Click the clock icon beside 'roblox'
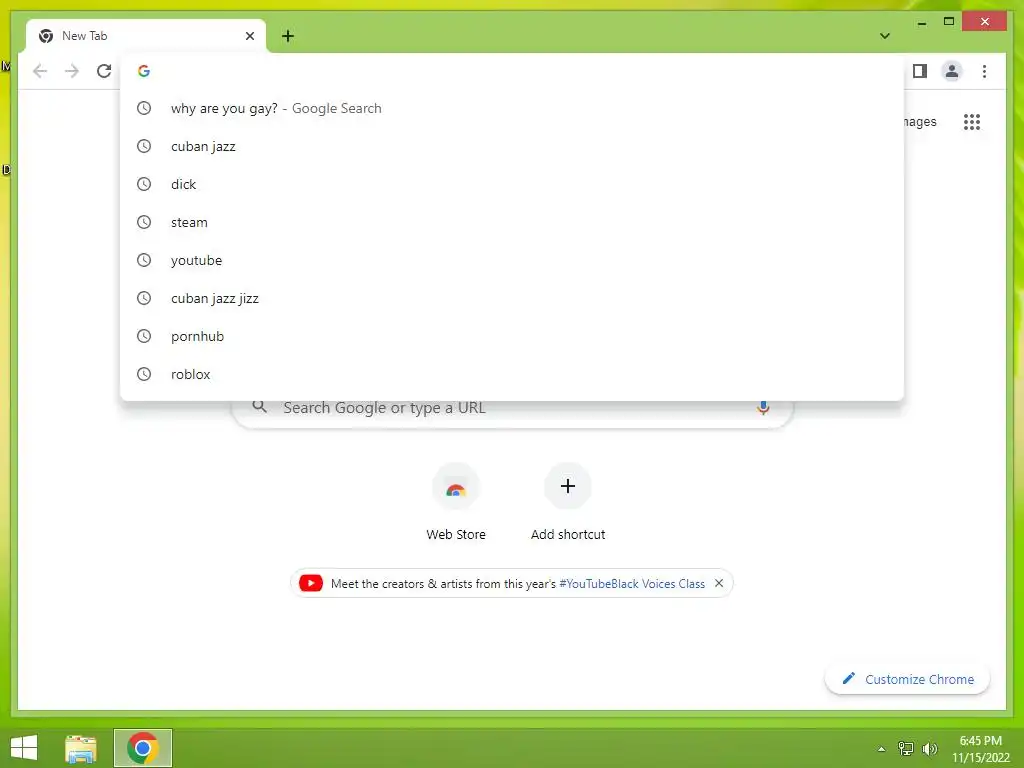This screenshot has height=768, width=1024. point(144,374)
